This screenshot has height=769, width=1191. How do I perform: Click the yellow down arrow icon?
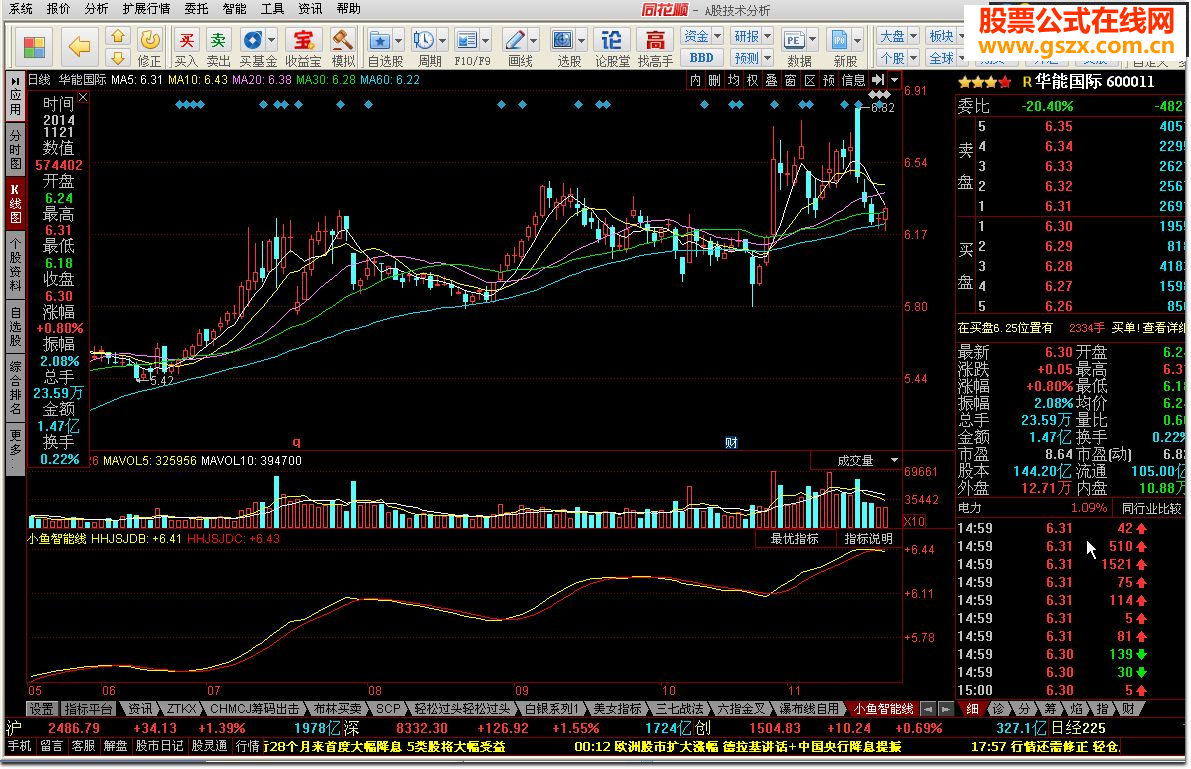click(117, 58)
